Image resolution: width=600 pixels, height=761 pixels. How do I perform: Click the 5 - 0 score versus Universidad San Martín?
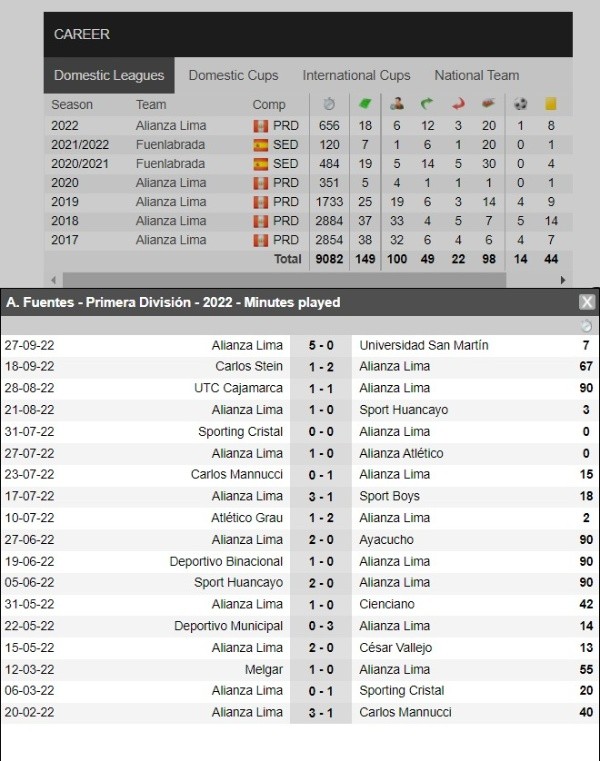point(320,345)
